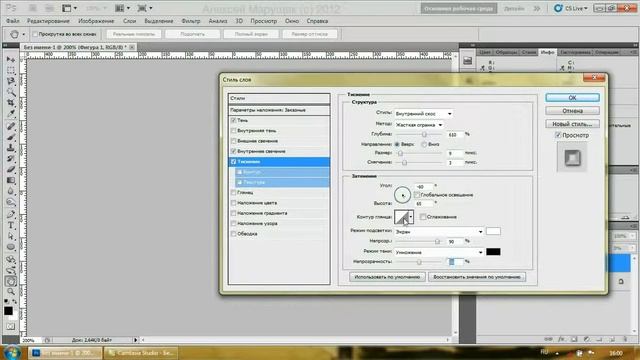Check the Глобальное освещение checkbox
Viewport: 640px width, 360px height.
[417, 195]
